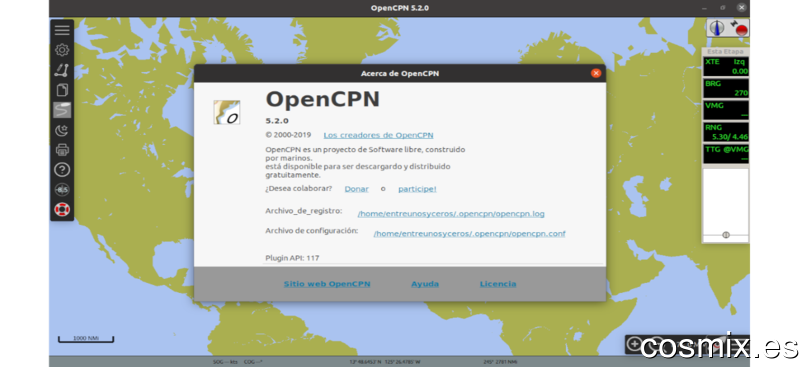Toggle the compass north-up icon
This screenshot has width=800, height=367.
point(717,28)
